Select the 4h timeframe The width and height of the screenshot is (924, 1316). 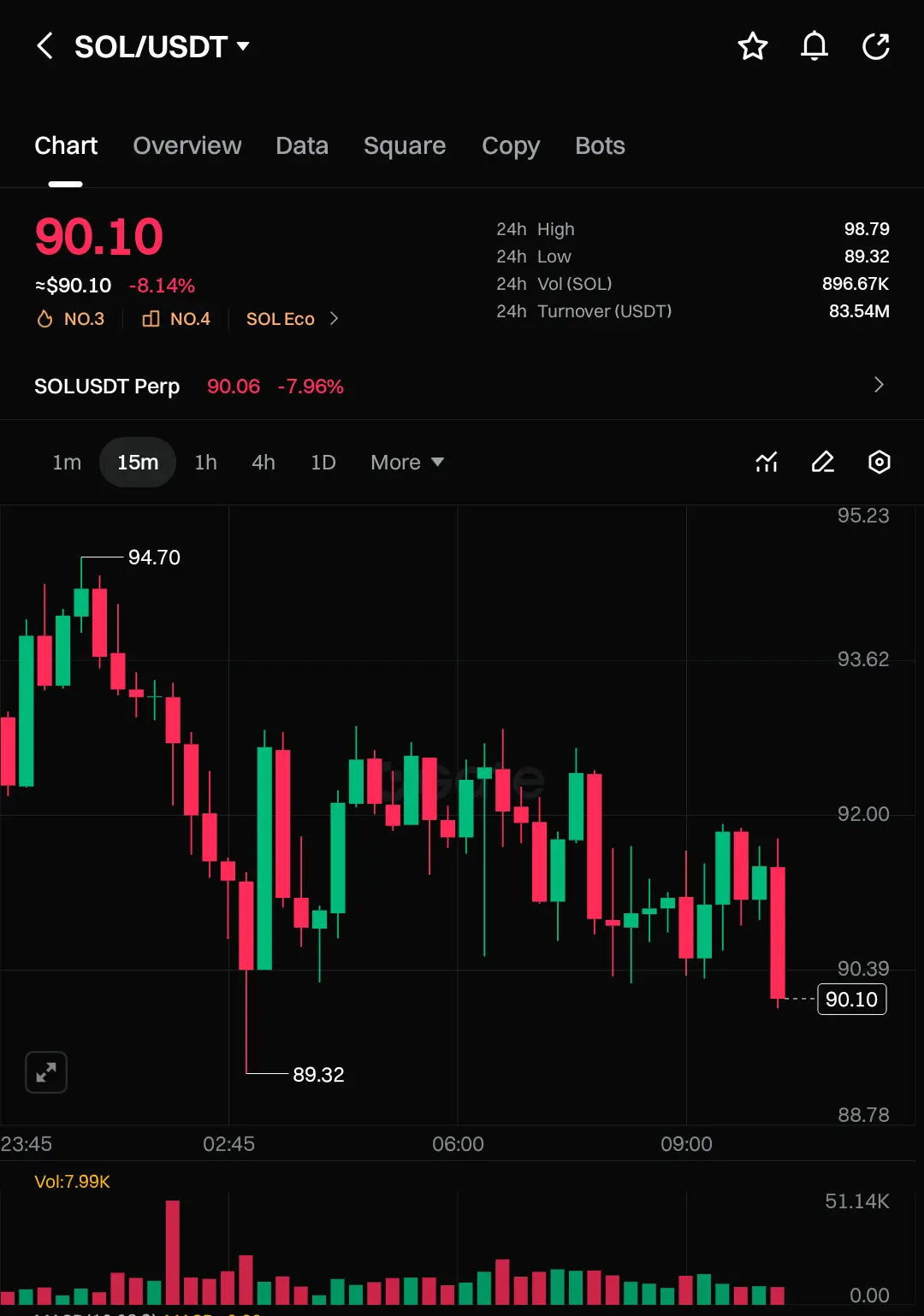(264, 463)
